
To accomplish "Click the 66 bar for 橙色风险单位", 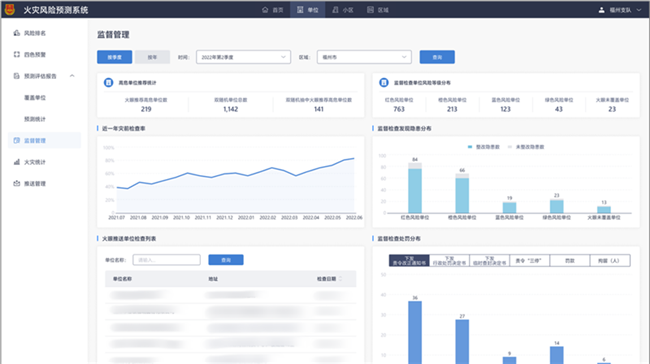I will point(462,193).
